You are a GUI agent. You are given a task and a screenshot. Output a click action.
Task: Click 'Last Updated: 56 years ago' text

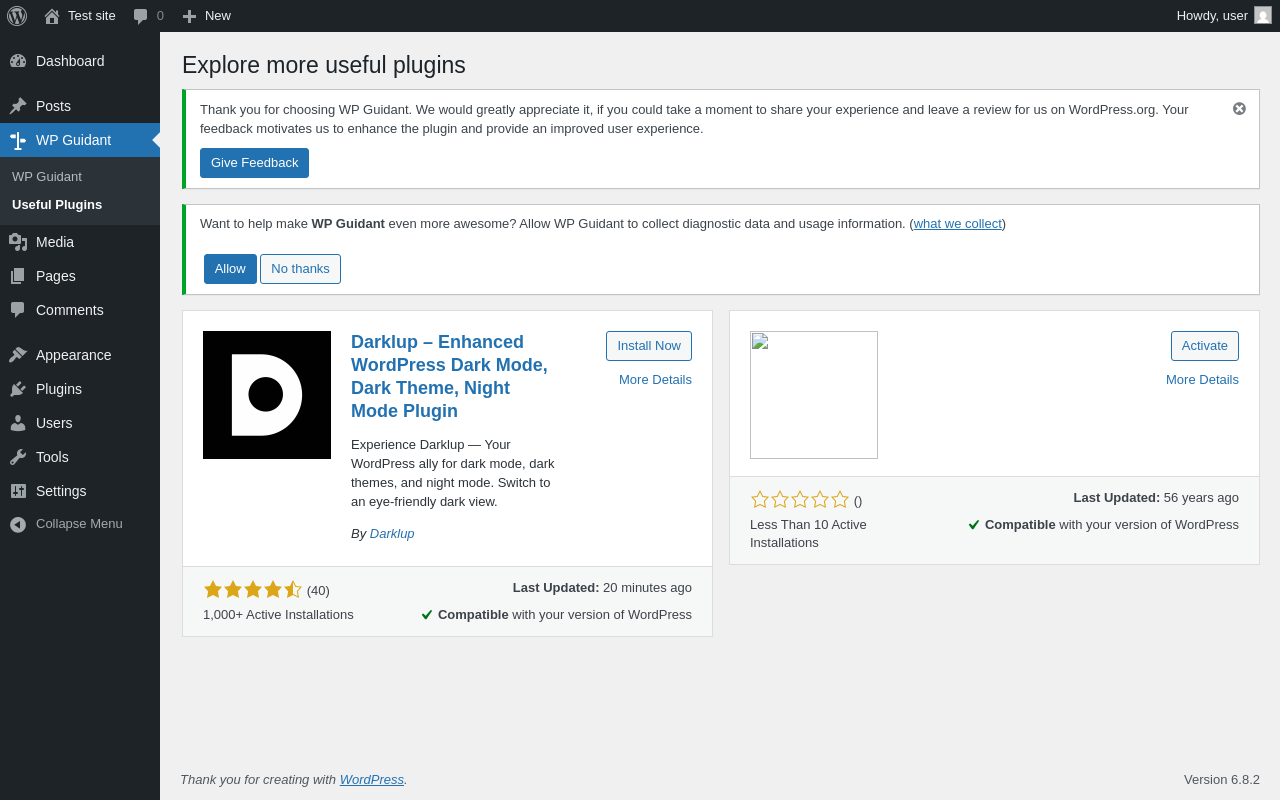[1156, 498]
